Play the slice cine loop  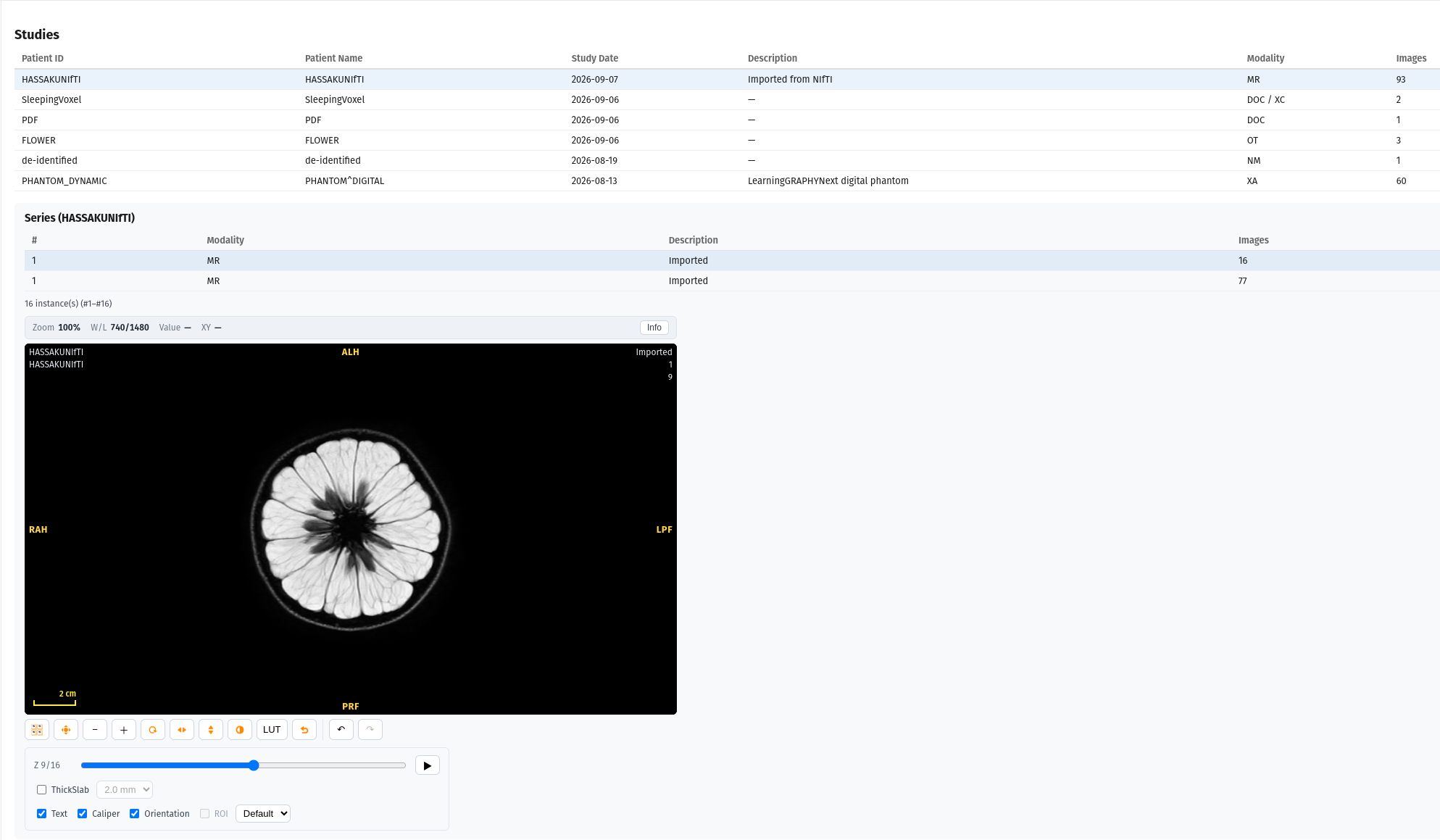click(428, 765)
